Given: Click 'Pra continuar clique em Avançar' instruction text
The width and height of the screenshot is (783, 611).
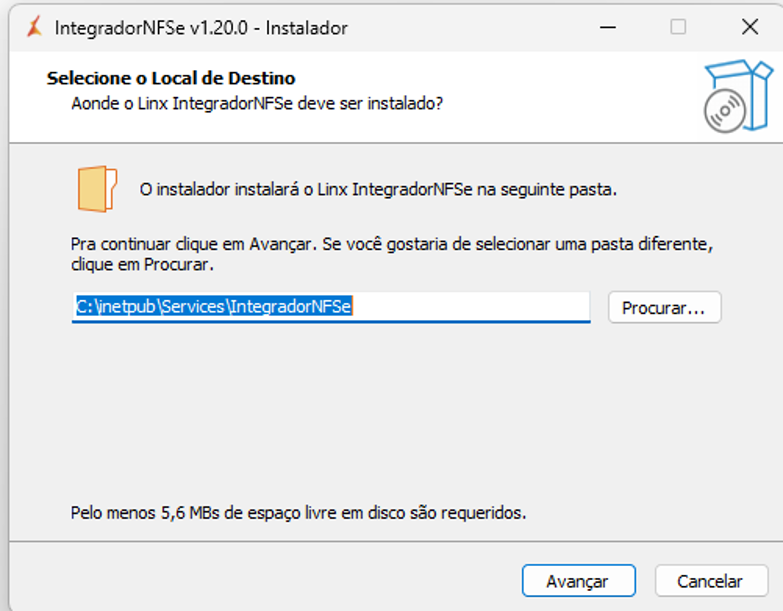Looking at the screenshot, I should (x=392, y=254).
